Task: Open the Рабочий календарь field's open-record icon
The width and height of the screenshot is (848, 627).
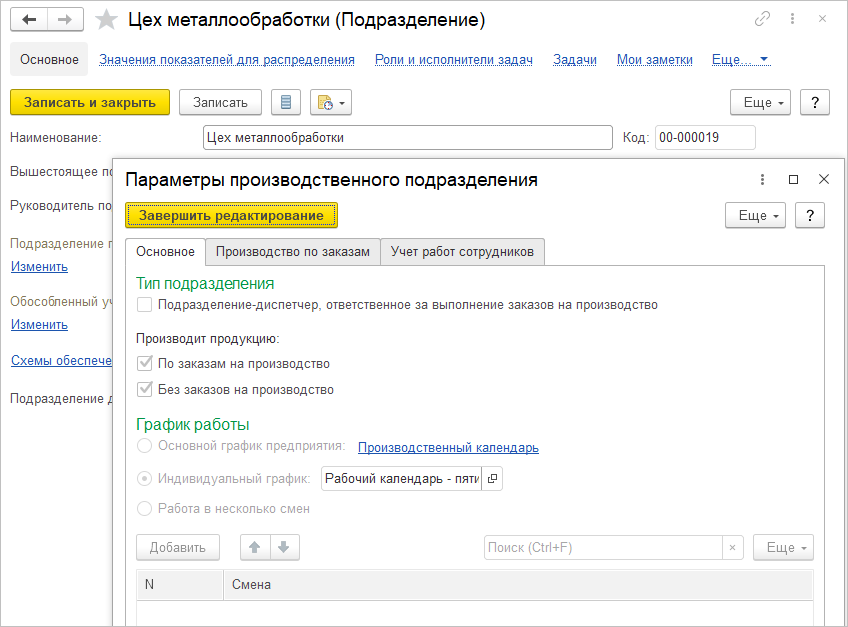Action: coord(492,479)
